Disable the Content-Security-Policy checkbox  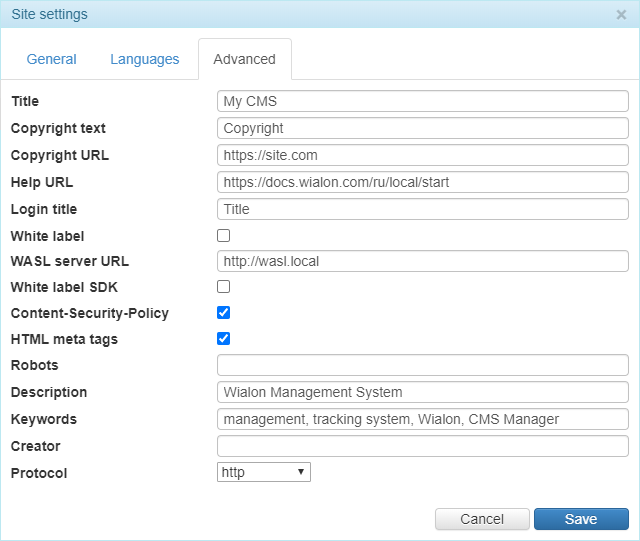(x=224, y=313)
